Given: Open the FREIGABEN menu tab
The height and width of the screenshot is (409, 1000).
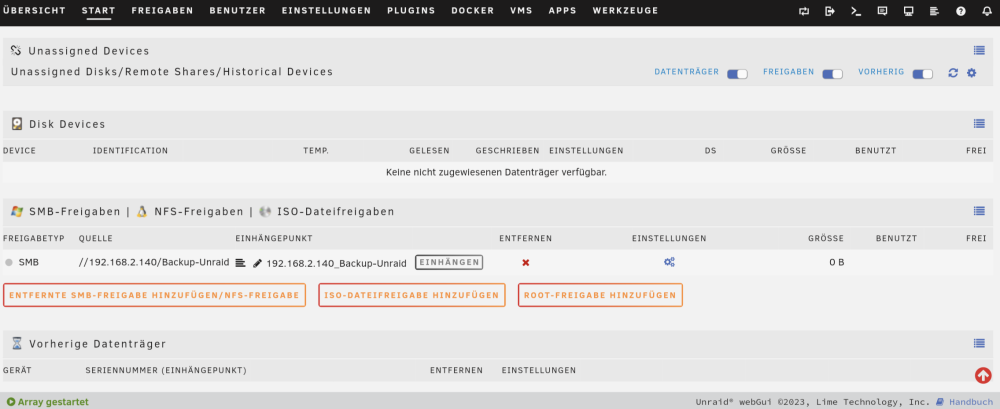Looking at the screenshot, I should tap(162, 11).
